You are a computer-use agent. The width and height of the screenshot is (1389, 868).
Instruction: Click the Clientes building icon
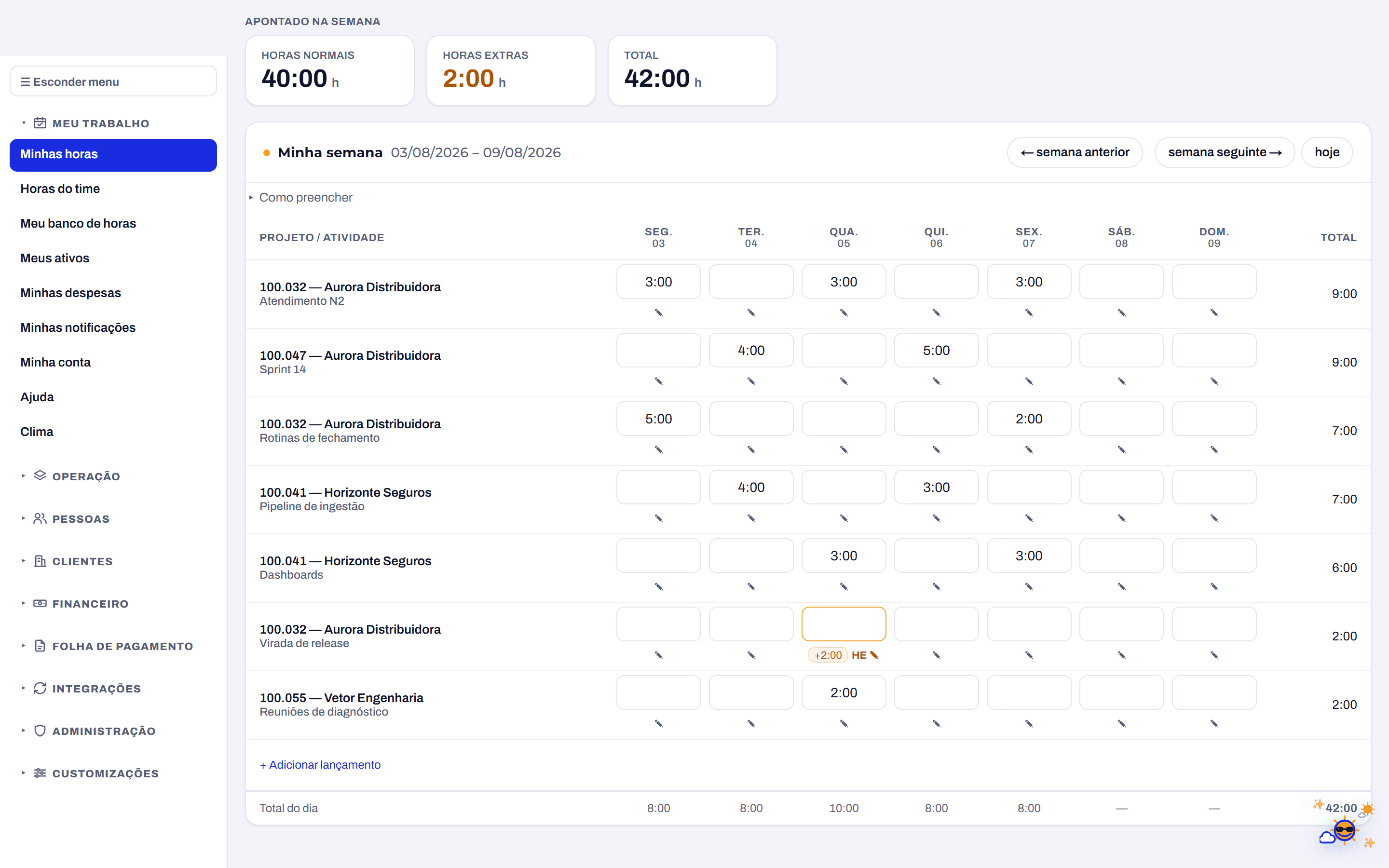[40, 560]
